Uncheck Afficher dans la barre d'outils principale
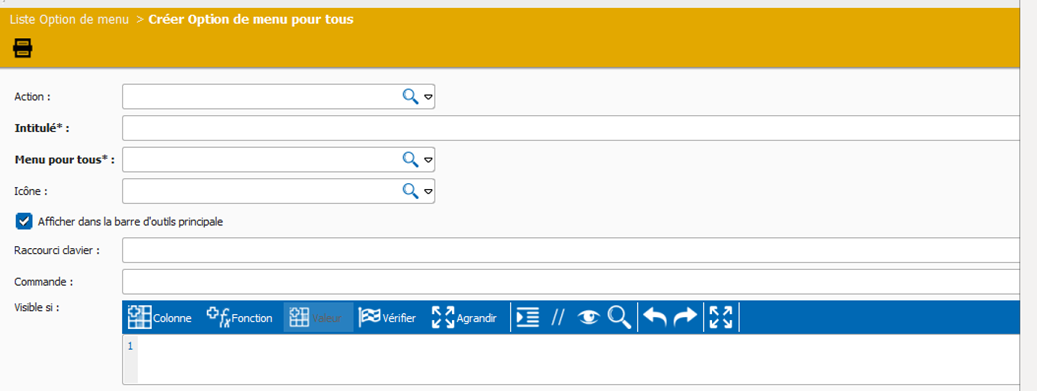Screen dimensions: 1037x391 click(24, 222)
